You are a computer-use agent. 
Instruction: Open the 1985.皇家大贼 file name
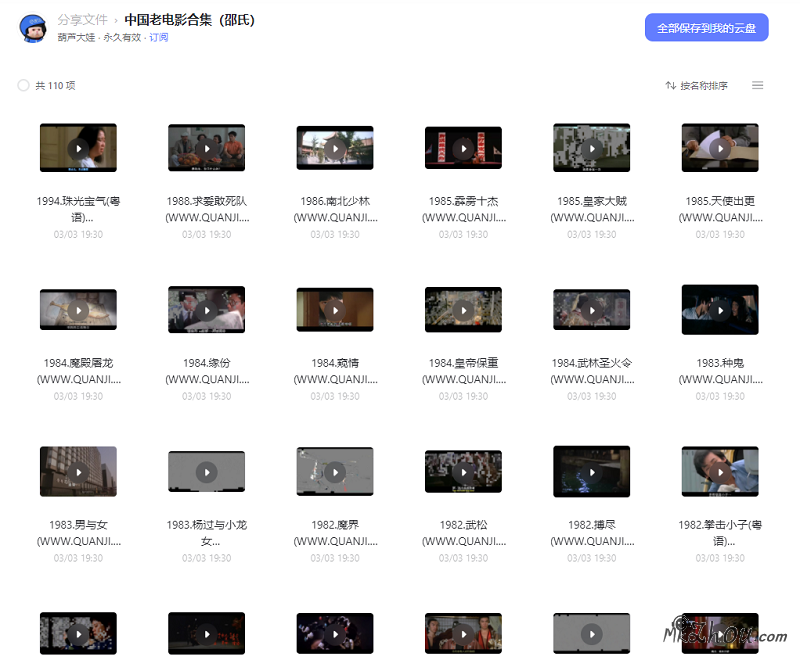592,209
